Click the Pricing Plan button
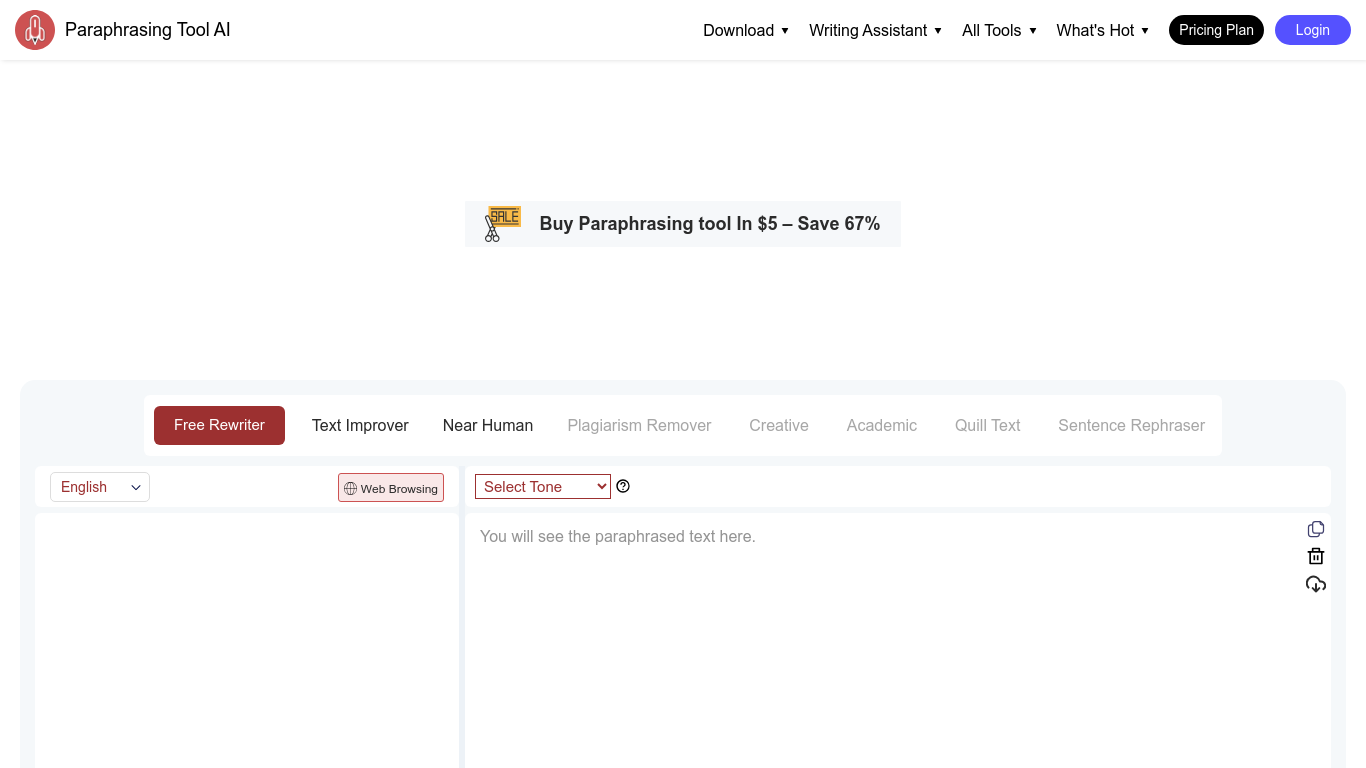This screenshot has width=1366, height=768. click(x=1216, y=30)
